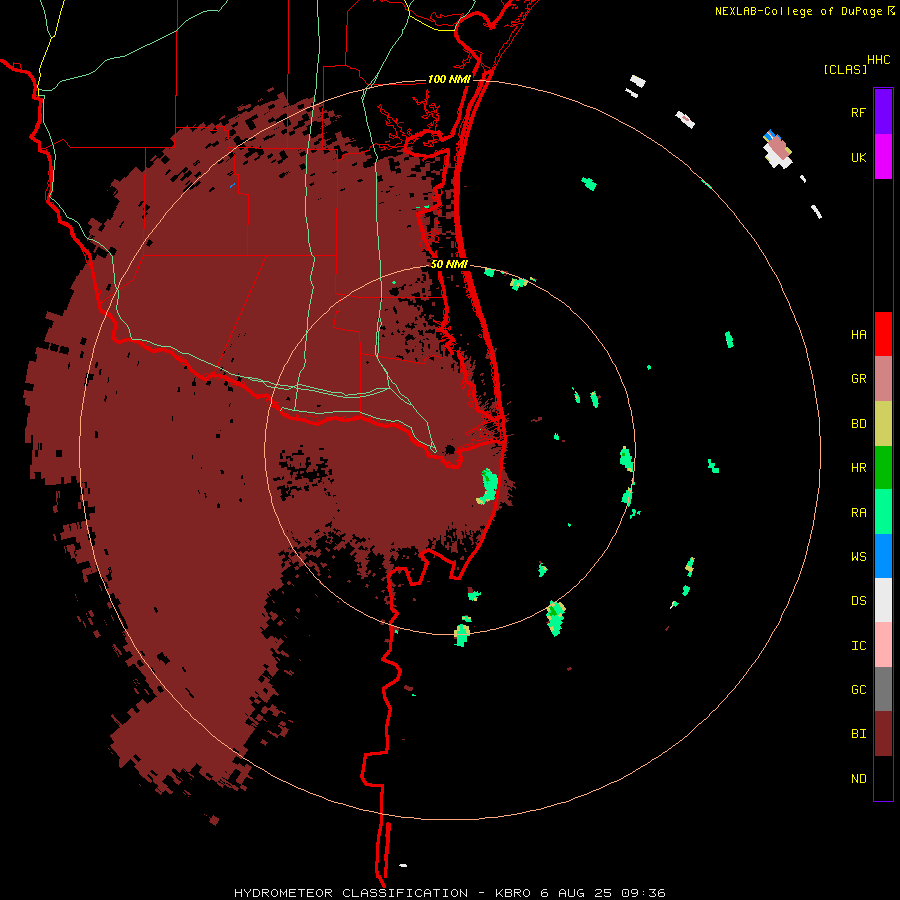
Task: Click the "GC" legend label
Action: (858, 689)
